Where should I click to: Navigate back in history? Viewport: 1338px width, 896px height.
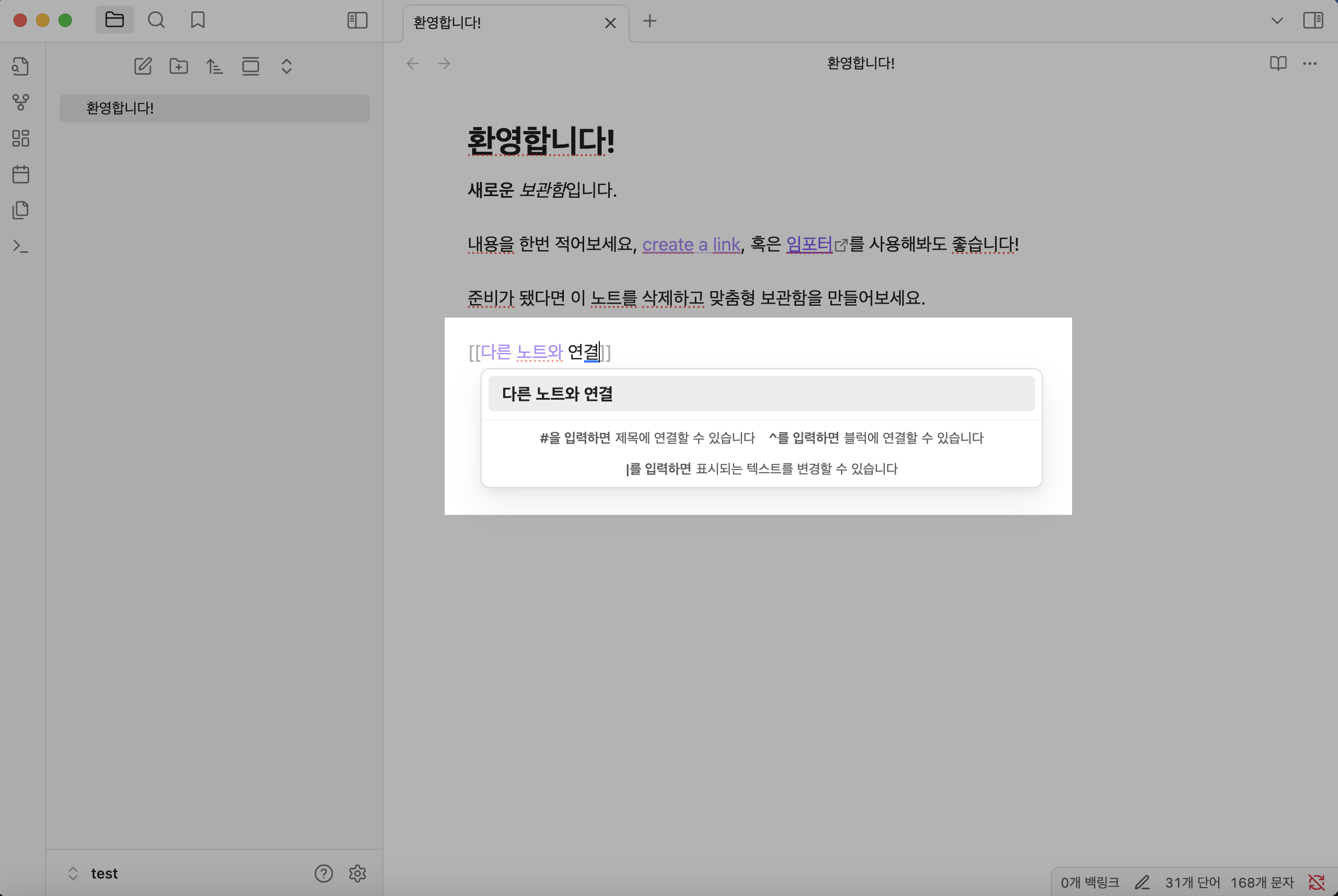click(413, 64)
